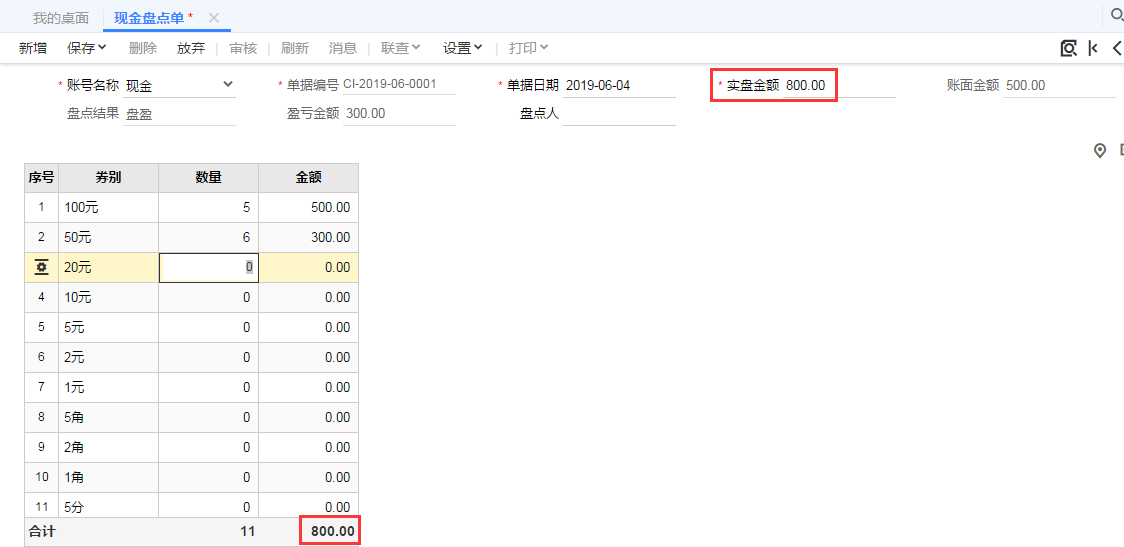1124x547 pixels.
Task: Open the document lookup icon in toolbar
Action: pos(1068,48)
